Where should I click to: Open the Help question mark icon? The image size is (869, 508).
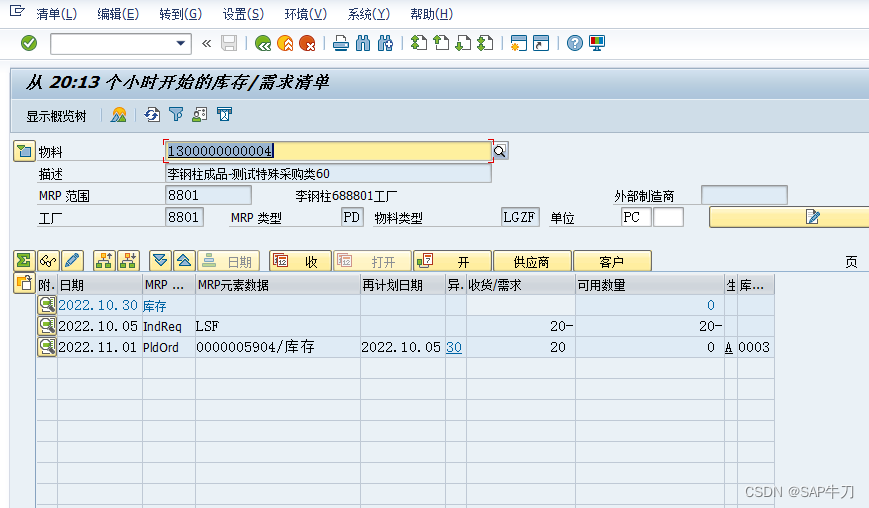click(x=575, y=43)
